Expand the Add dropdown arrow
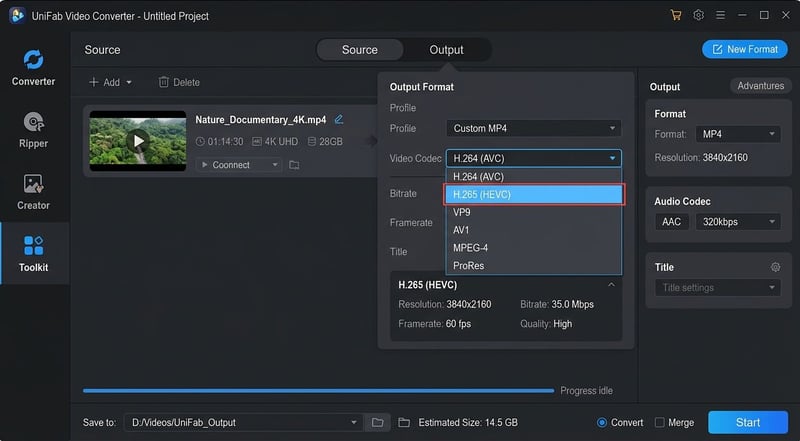 pos(129,82)
